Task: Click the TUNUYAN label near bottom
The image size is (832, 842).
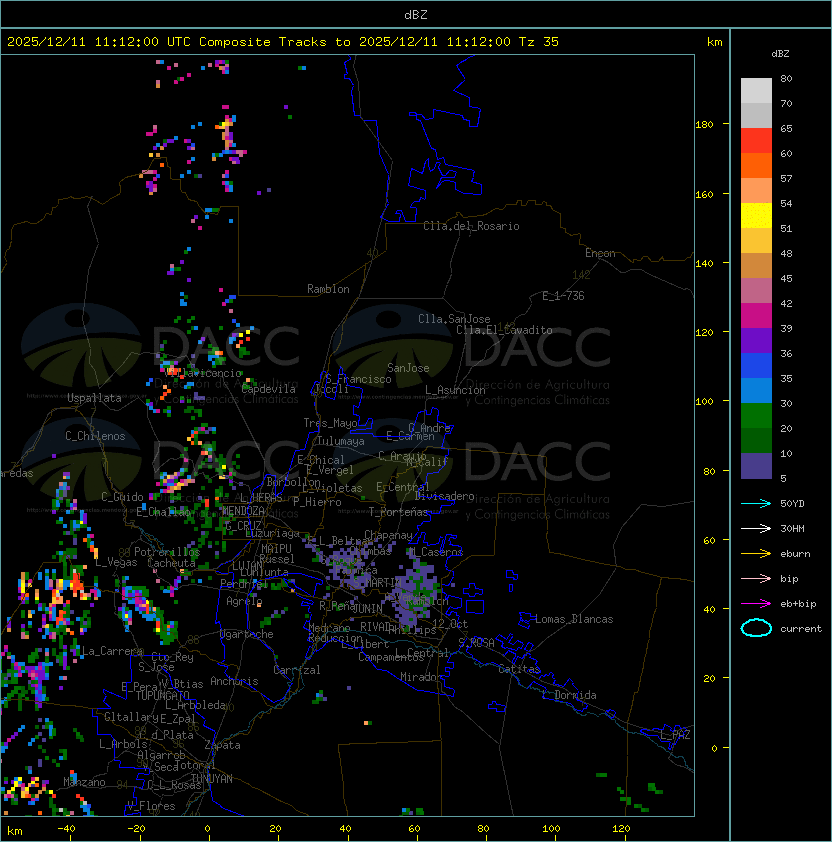Action: click(212, 778)
